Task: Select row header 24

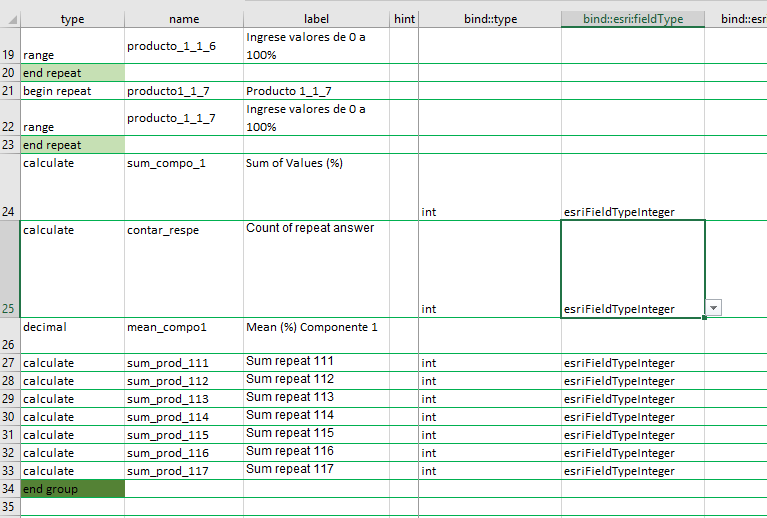Action: coord(10,187)
